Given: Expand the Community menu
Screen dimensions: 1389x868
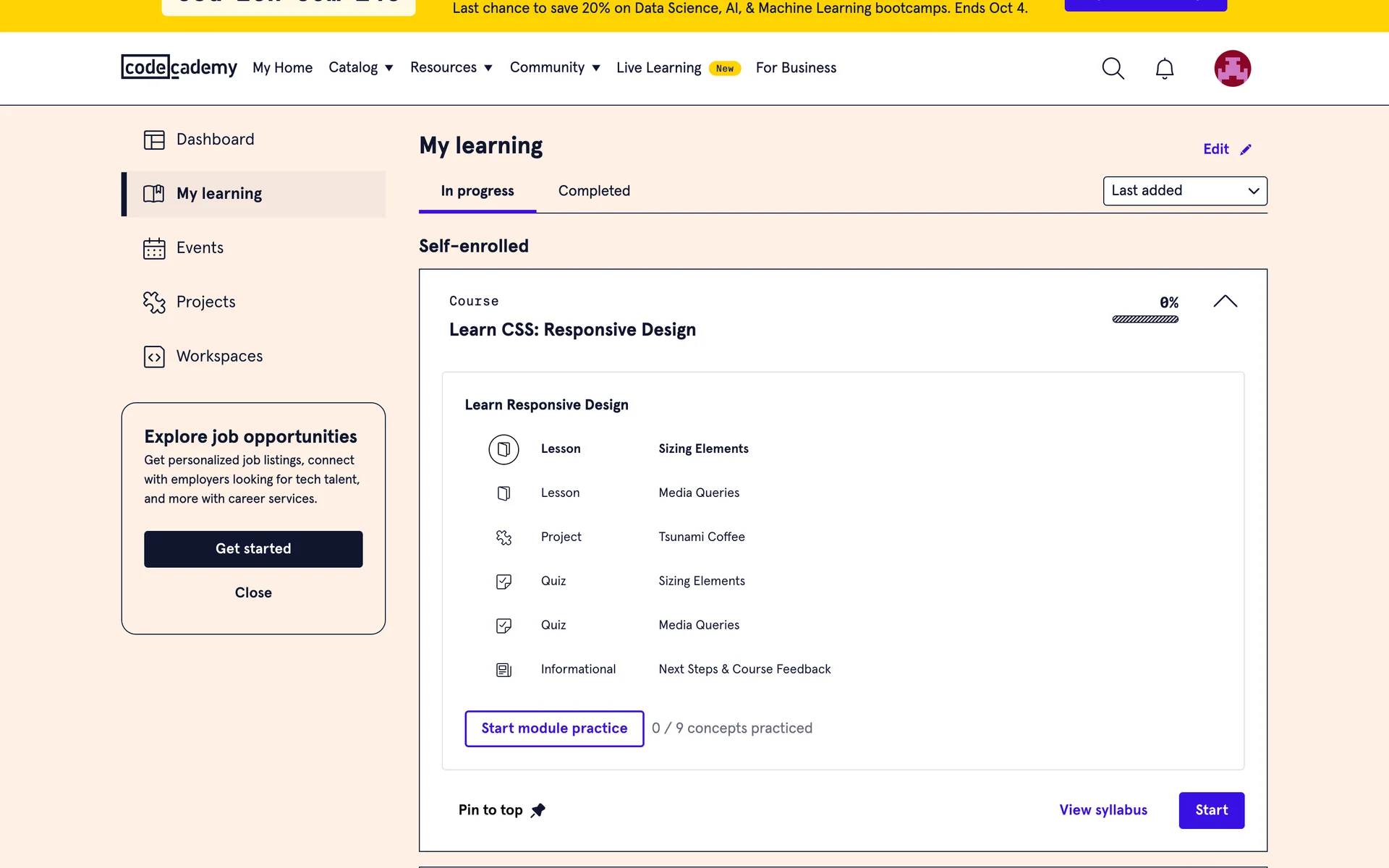Looking at the screenshot, I should tap(554, 68).
